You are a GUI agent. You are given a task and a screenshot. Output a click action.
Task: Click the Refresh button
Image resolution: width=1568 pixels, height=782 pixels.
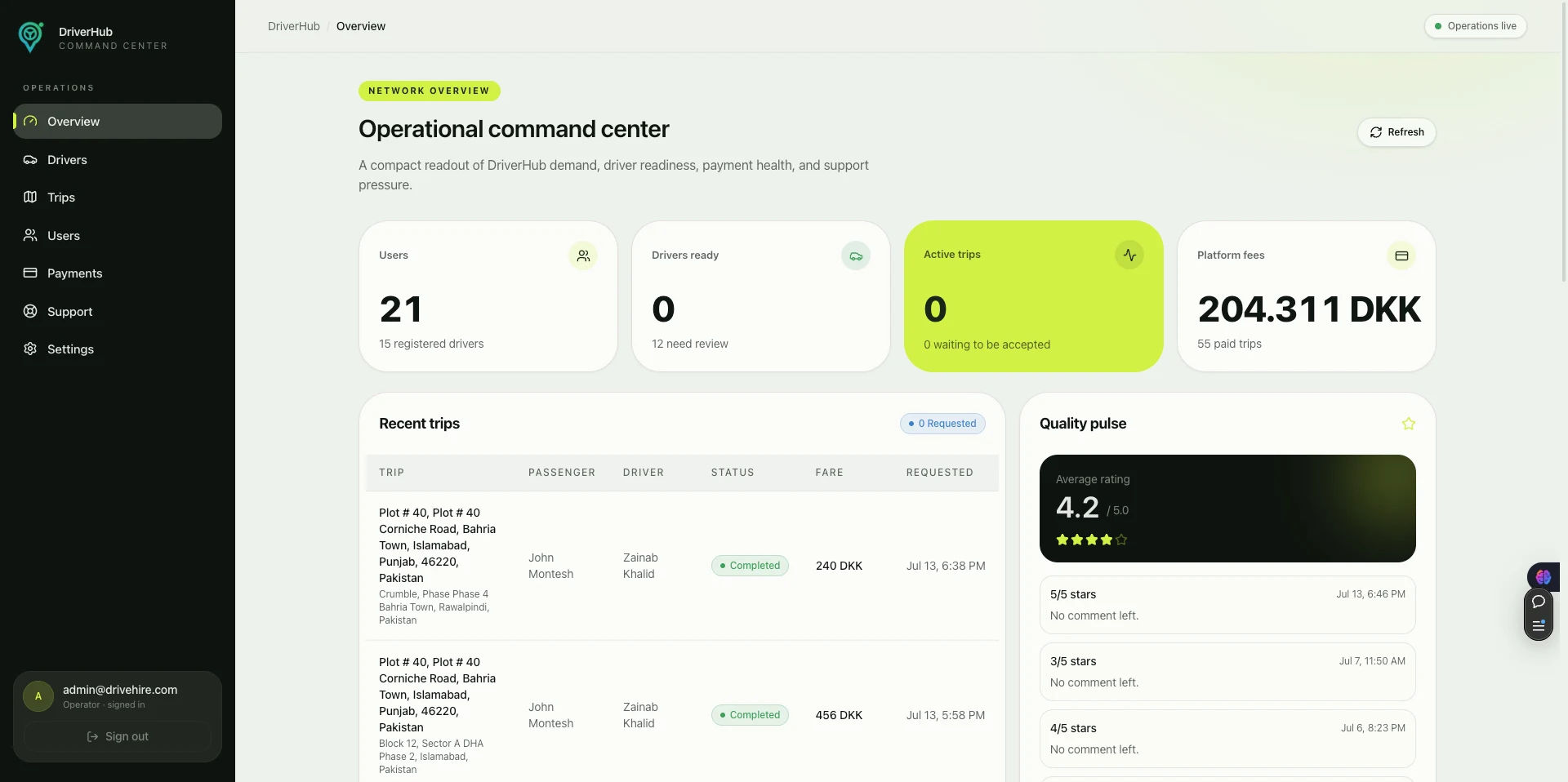click(1396, 132)
